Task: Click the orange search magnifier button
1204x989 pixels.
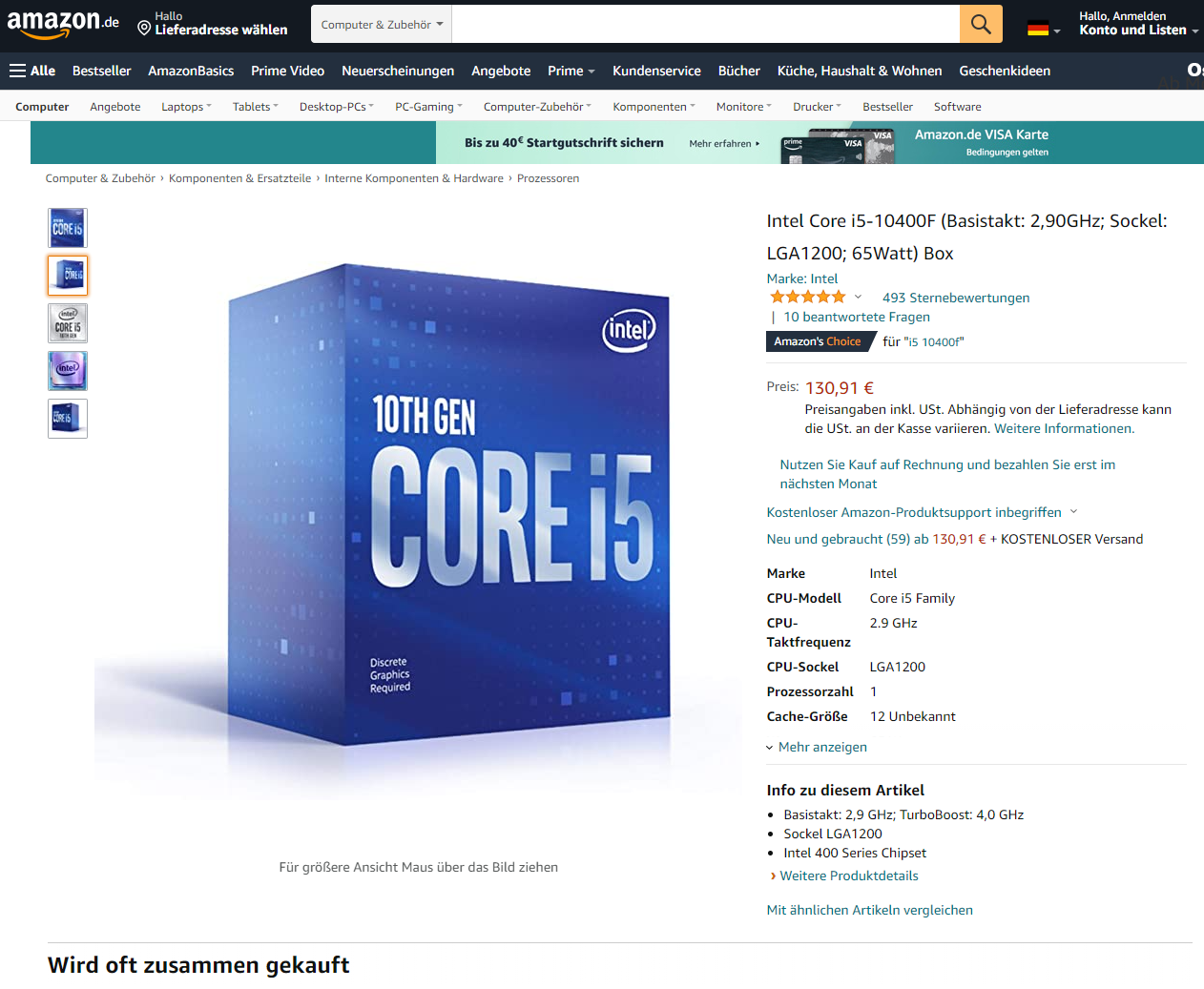Action: coord(981,24)
